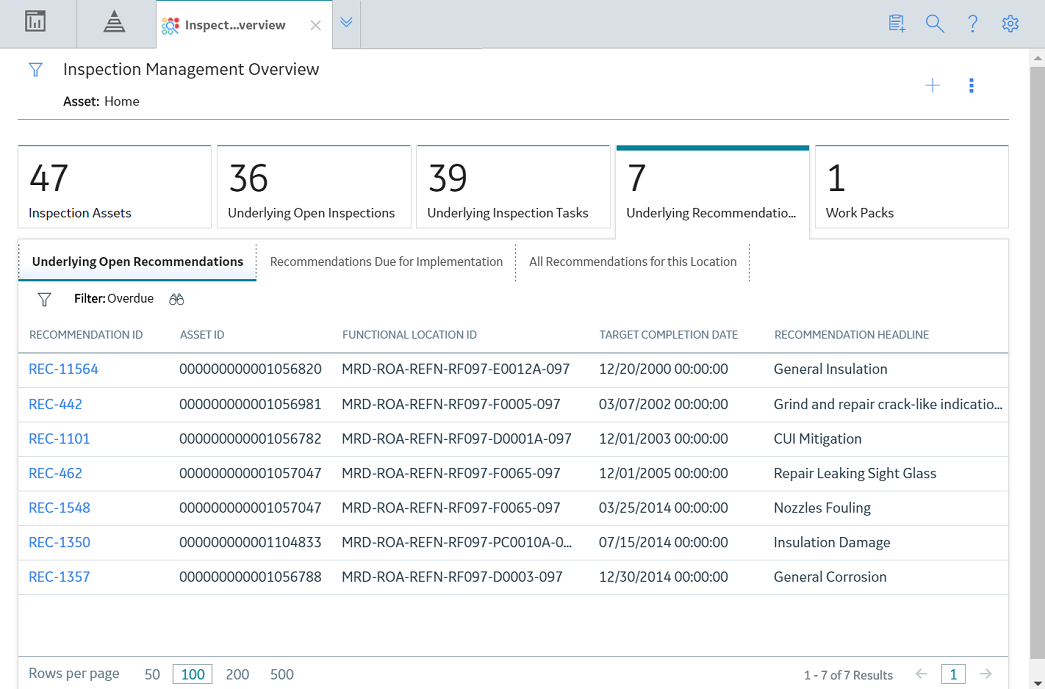
Task: Select the 7 Underlying Recommendations card
Action: [712, 191]
